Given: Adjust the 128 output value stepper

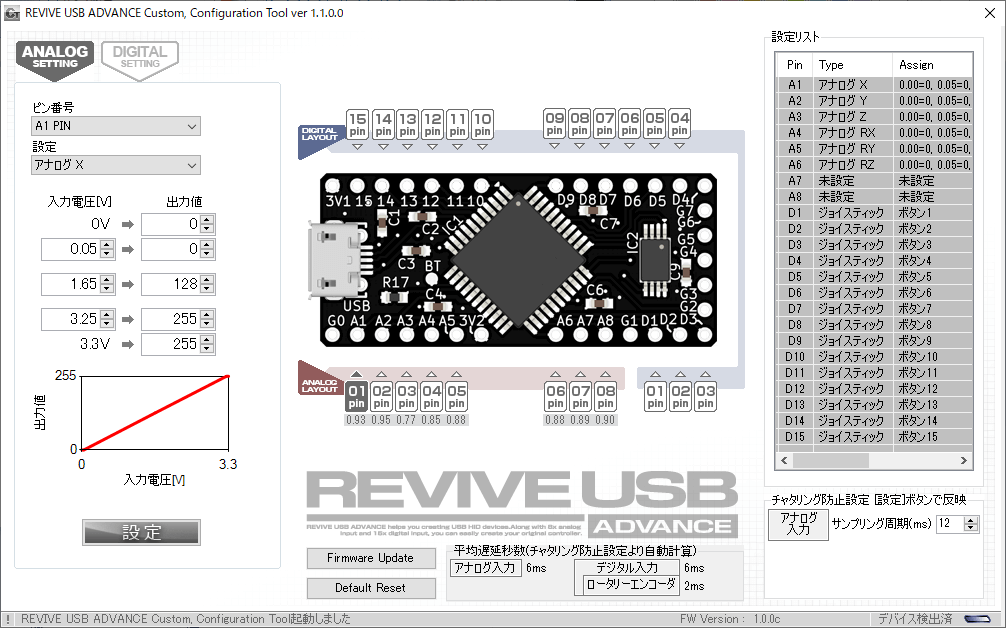Looking at the screenshot, I should click(x=207, y=284).
